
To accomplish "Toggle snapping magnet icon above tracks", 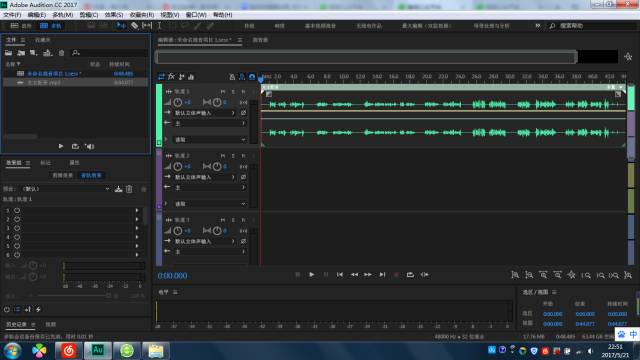I will pos(251,77).
